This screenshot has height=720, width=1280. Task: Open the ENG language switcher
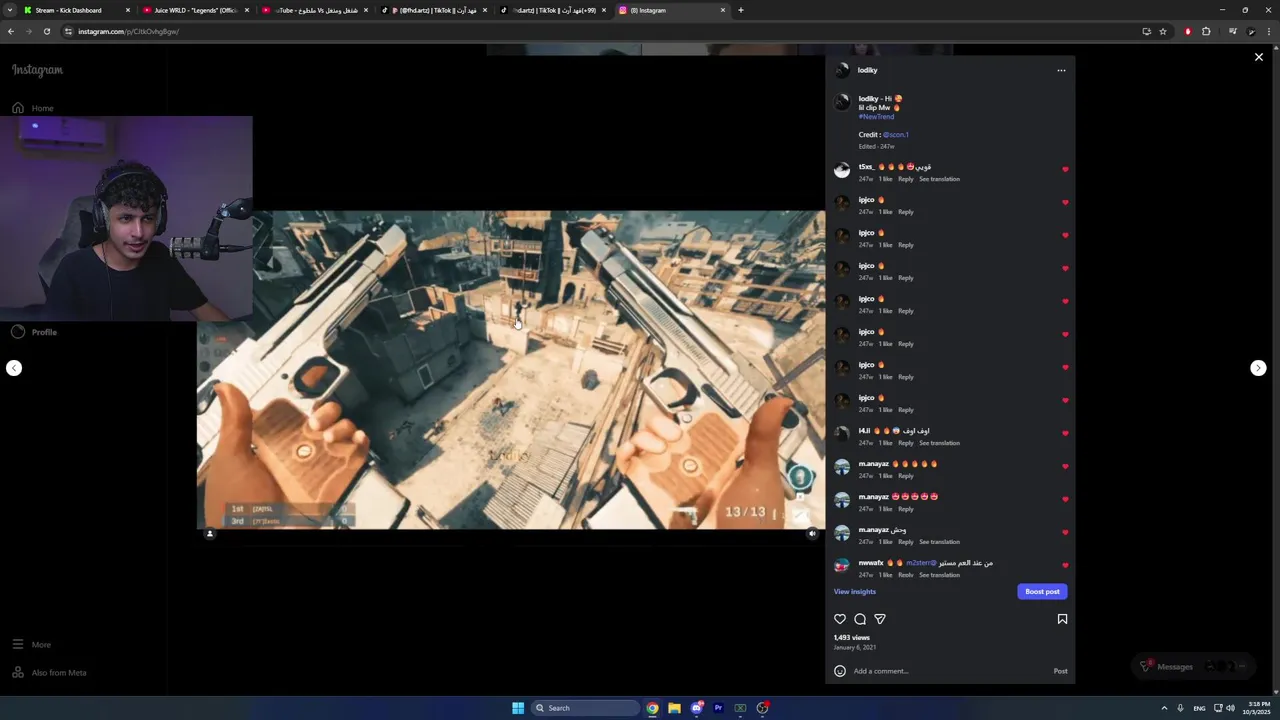coord(1199,708)
